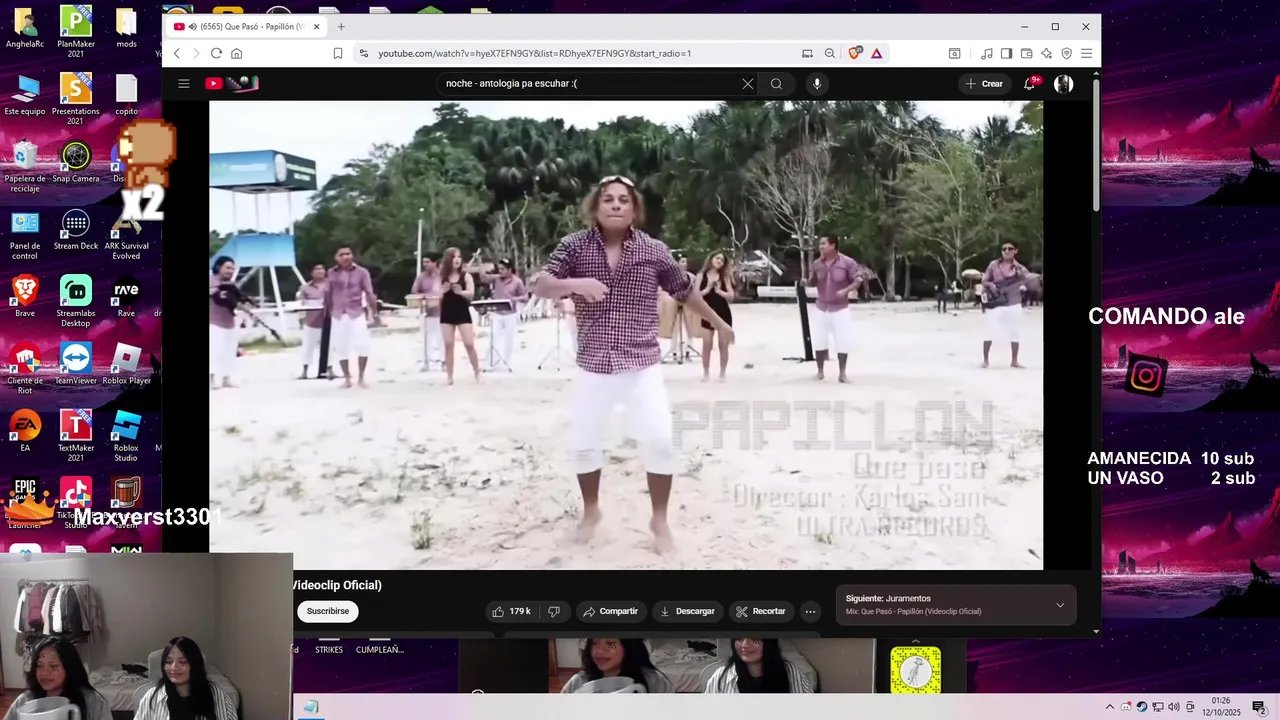Open the taskbar volume speaker icon
This screenshot has width=1280, height=720.
[x=1174, y=707]
